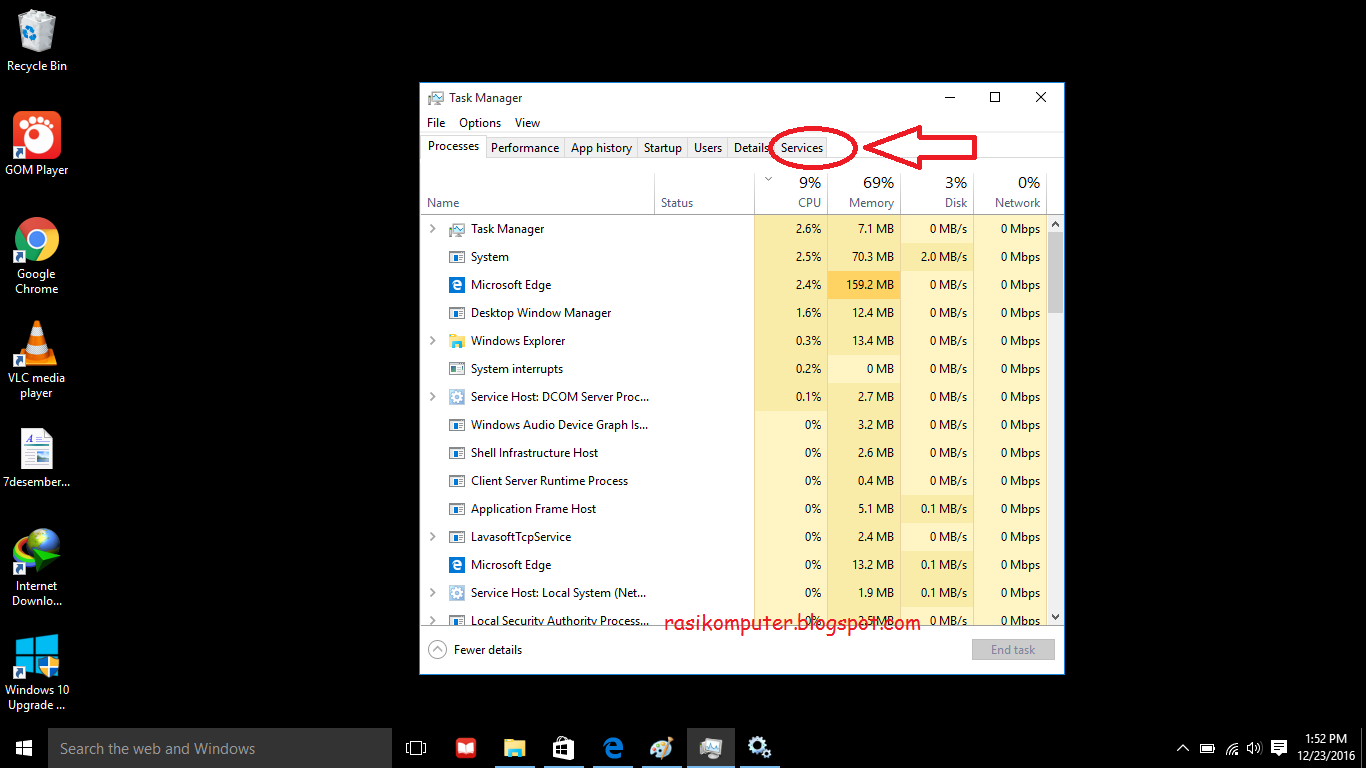Sort by the Name column header

538,192
